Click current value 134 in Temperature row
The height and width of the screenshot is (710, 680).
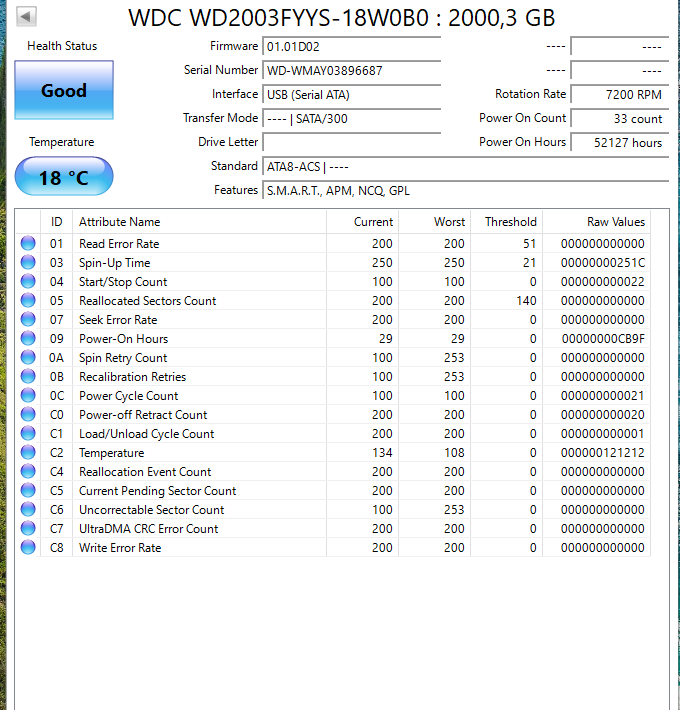pyautogui.click(x=382, y=453)
